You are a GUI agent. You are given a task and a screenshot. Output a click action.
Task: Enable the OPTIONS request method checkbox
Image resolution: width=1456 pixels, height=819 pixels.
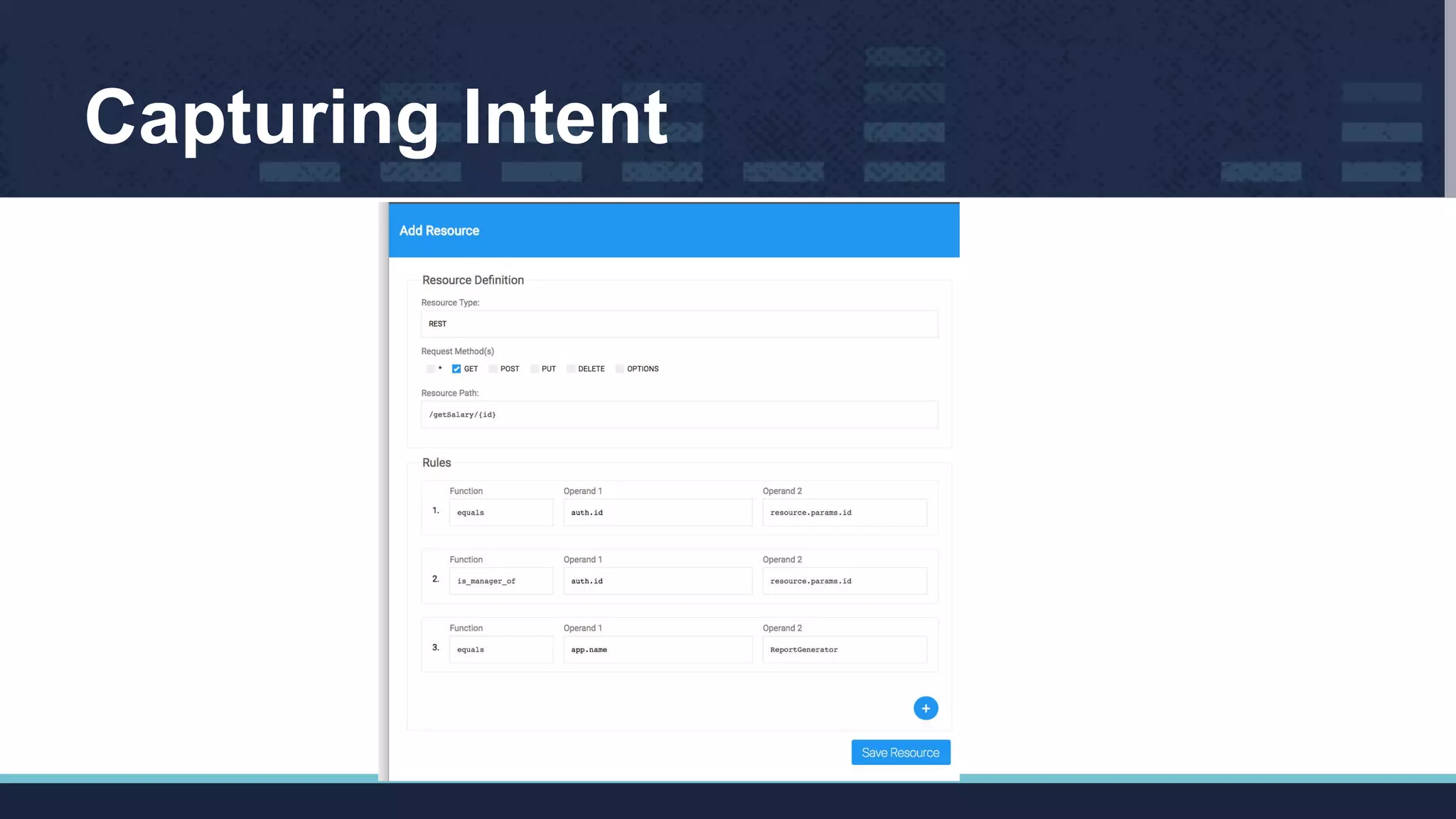tap(620, 369)
